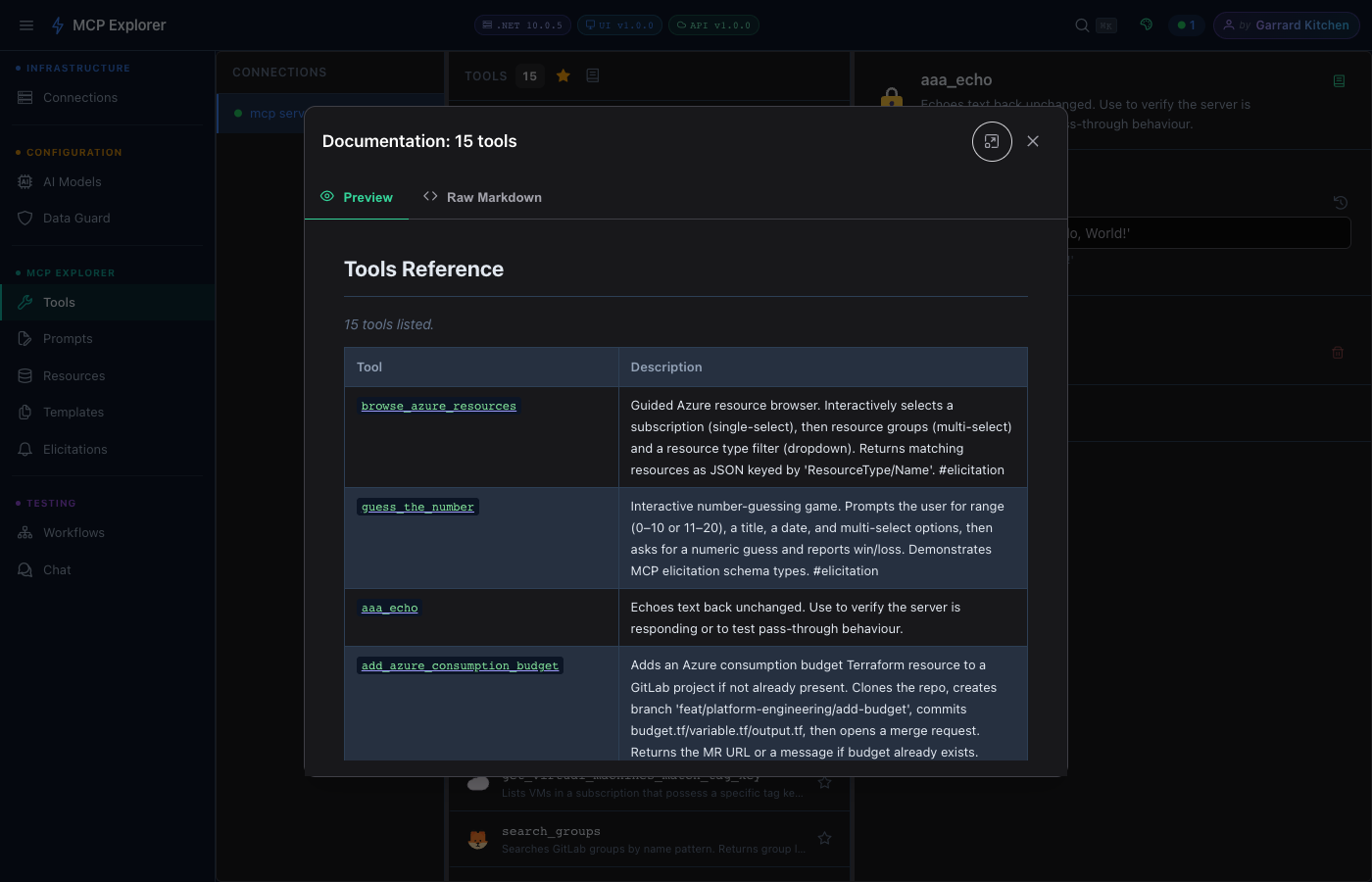
Task: Open the browse_azure_resources tool link
Action: point(438,405)
